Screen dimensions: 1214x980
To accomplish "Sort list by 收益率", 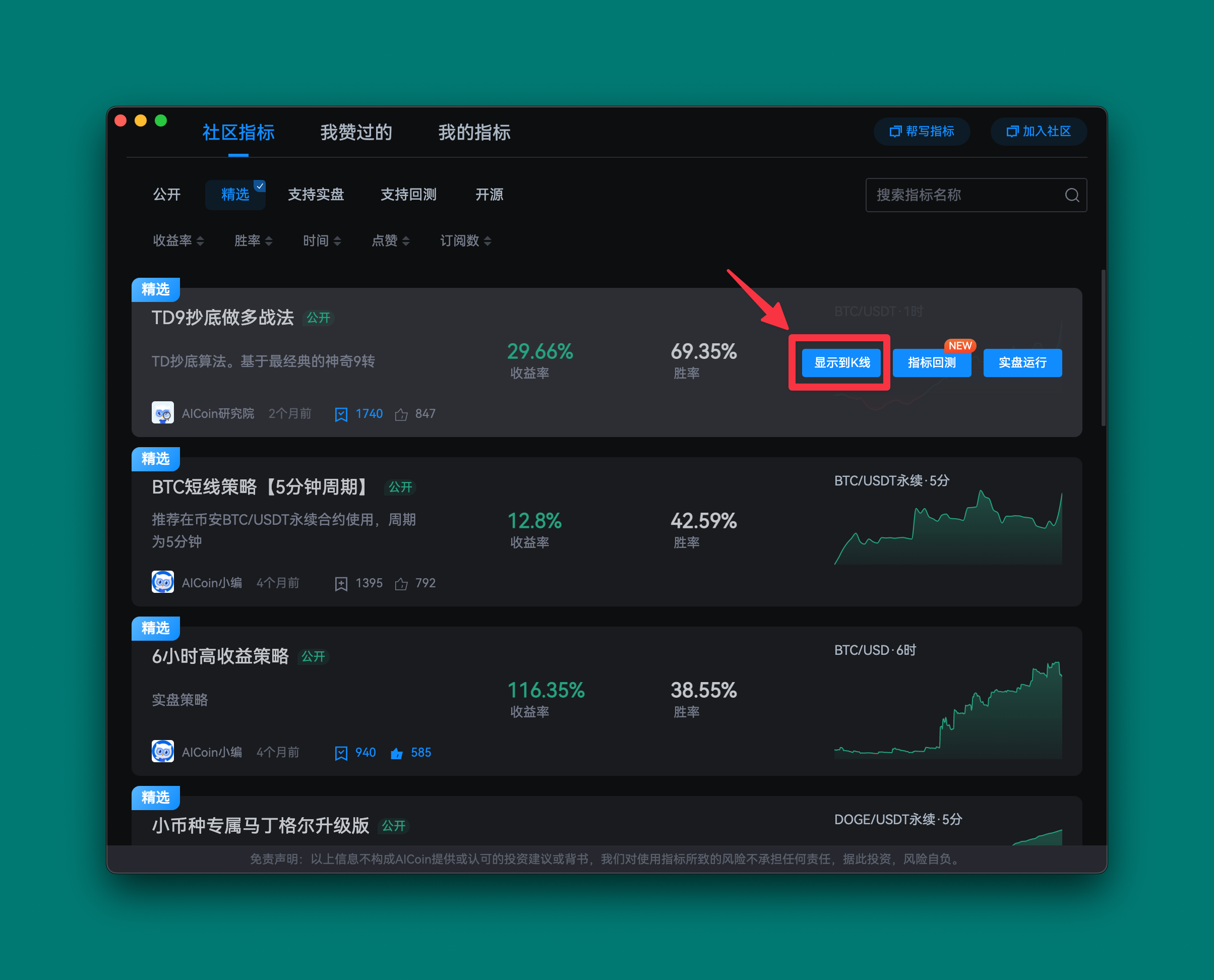I will 178,241.
